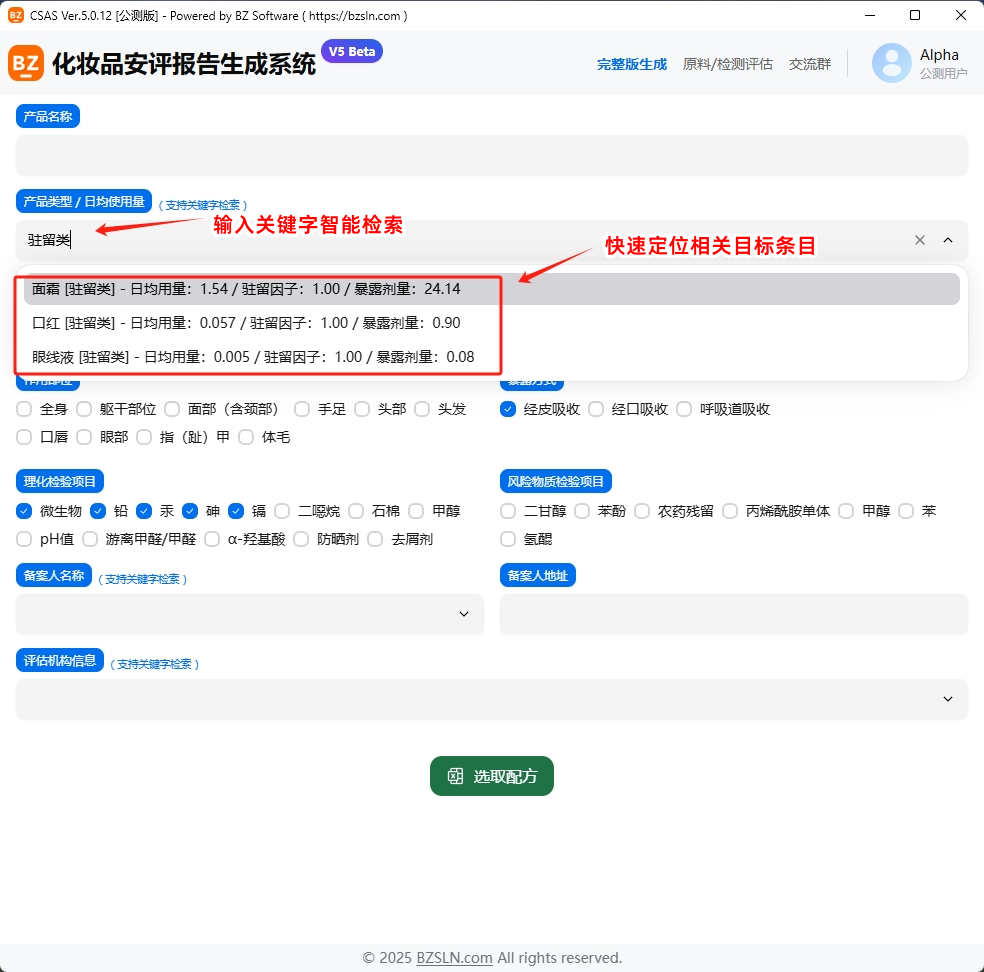Click the 产品名称 label badge

click(47, 115)
